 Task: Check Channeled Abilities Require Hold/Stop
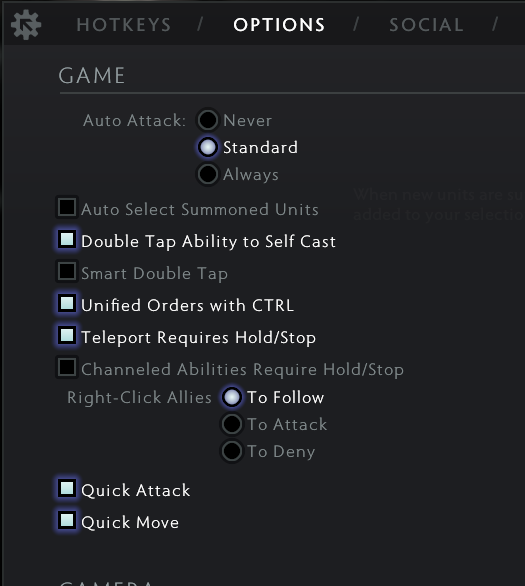[x=67, y=367]
